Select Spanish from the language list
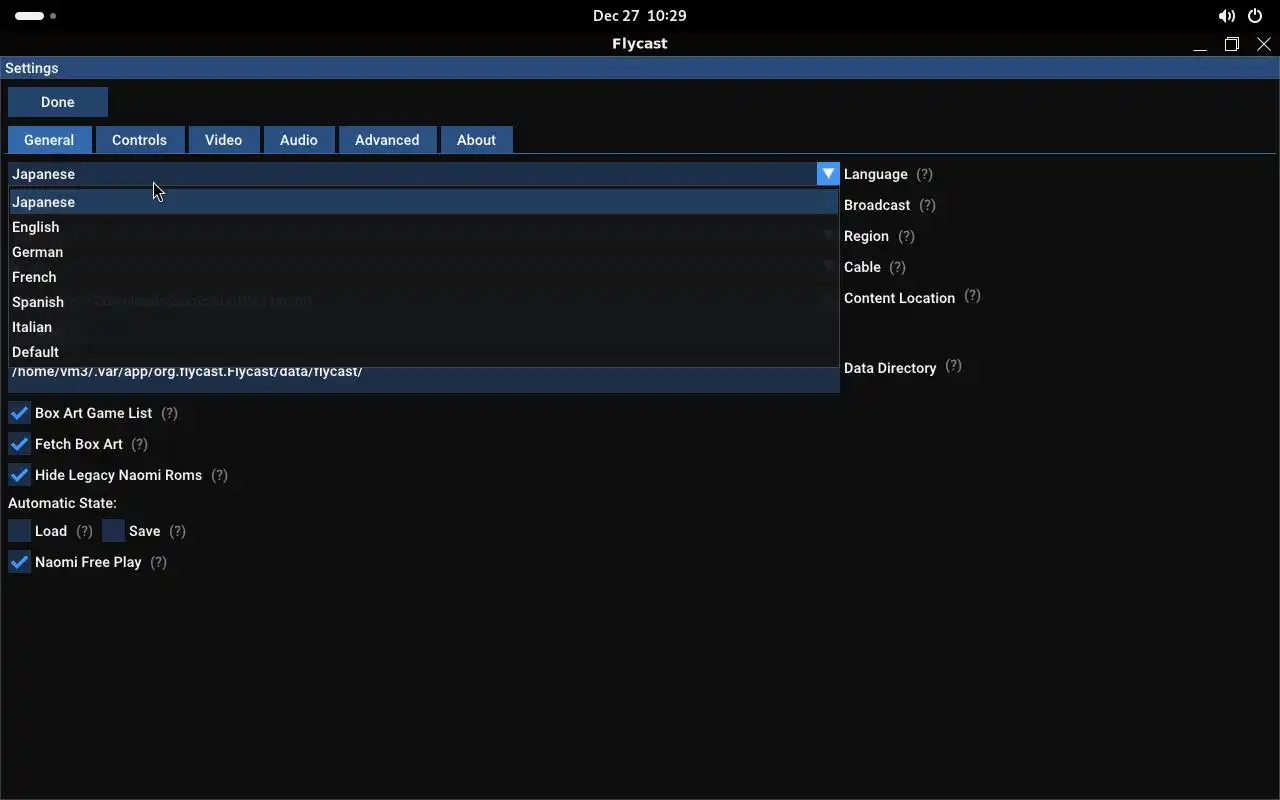Screen dimensions: 1280x800 click(x=424, y=302)
